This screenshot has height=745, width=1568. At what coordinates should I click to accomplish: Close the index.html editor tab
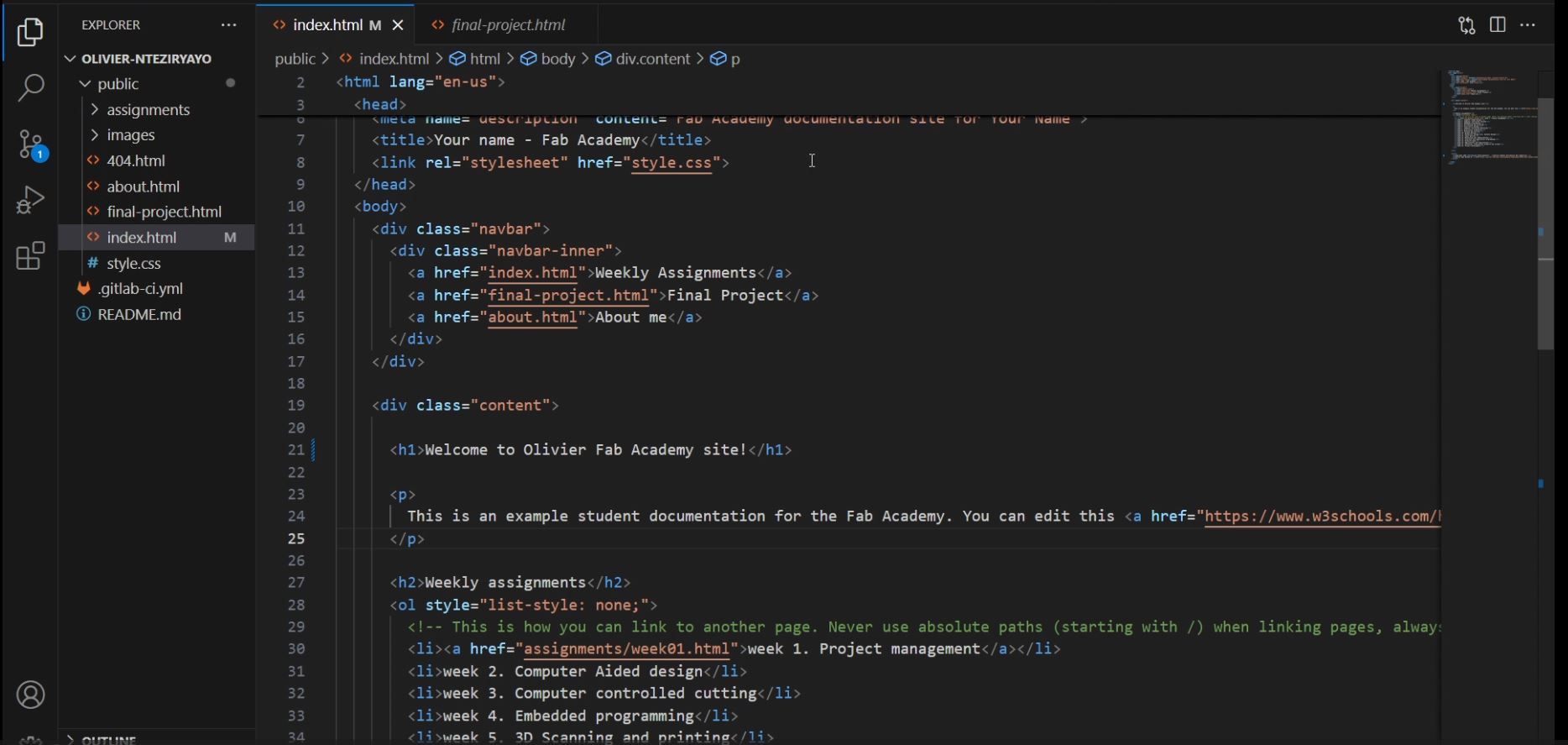pos(398,25)
